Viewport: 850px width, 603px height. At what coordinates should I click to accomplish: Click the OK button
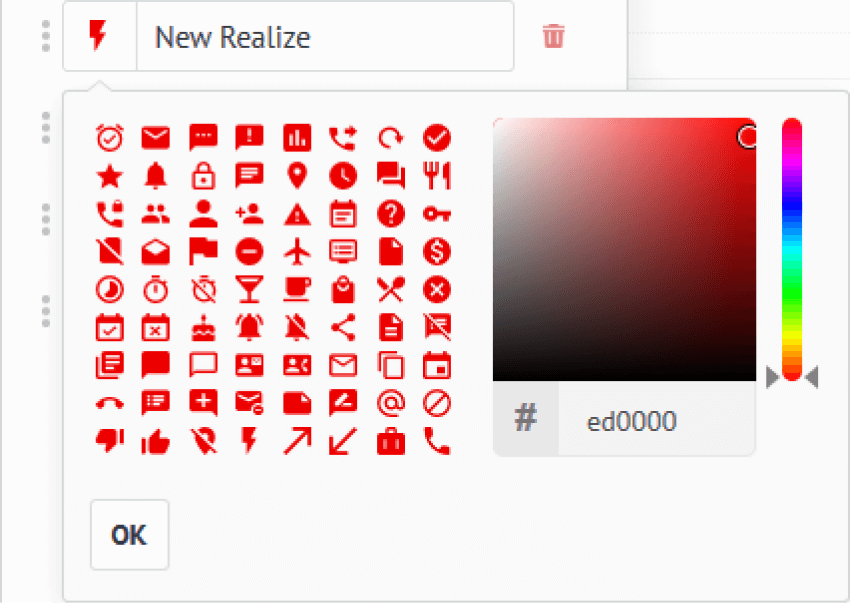coord(130,535)
